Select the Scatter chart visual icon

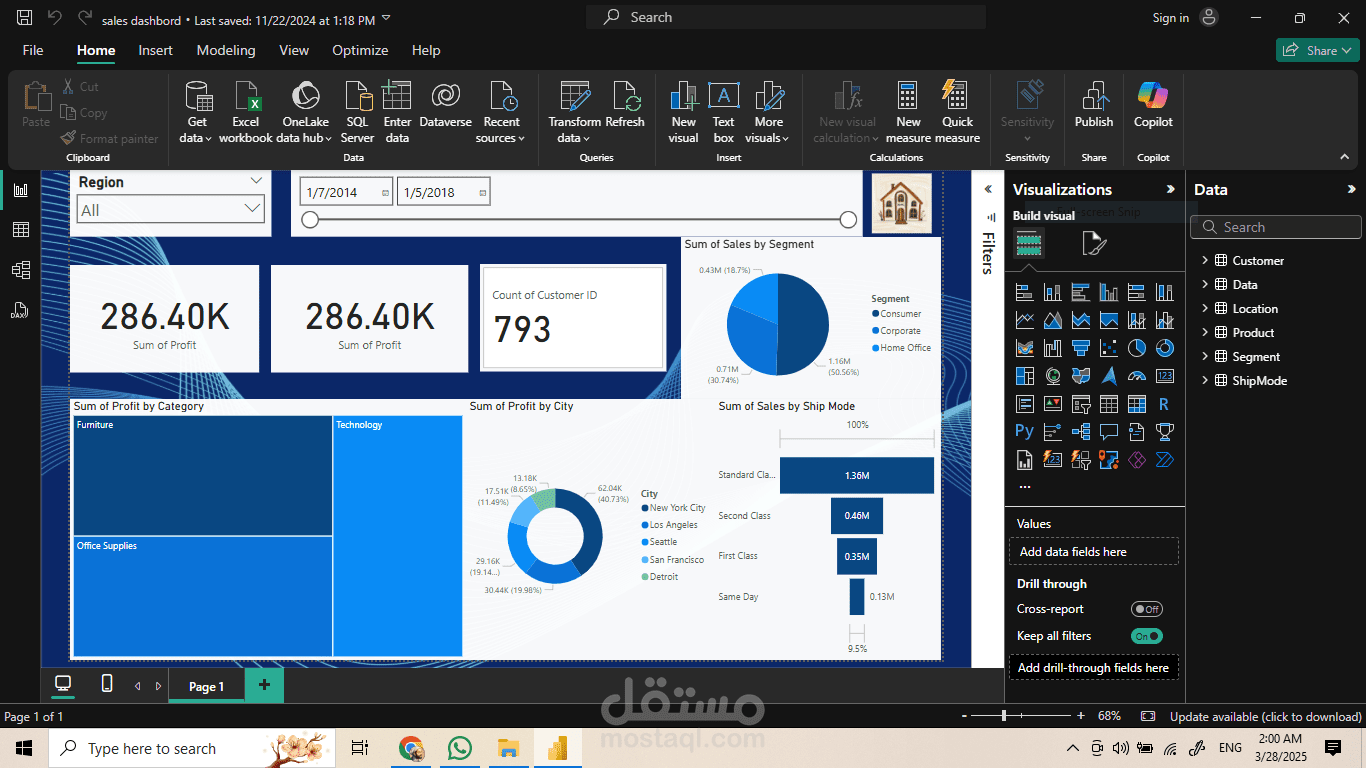(x=1108, y=348)
